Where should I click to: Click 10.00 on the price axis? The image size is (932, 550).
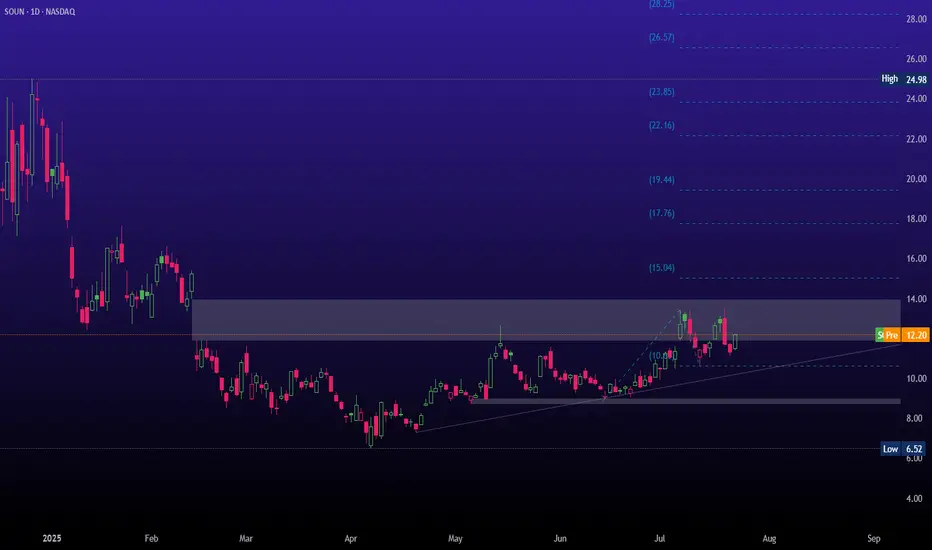point(916,379)
